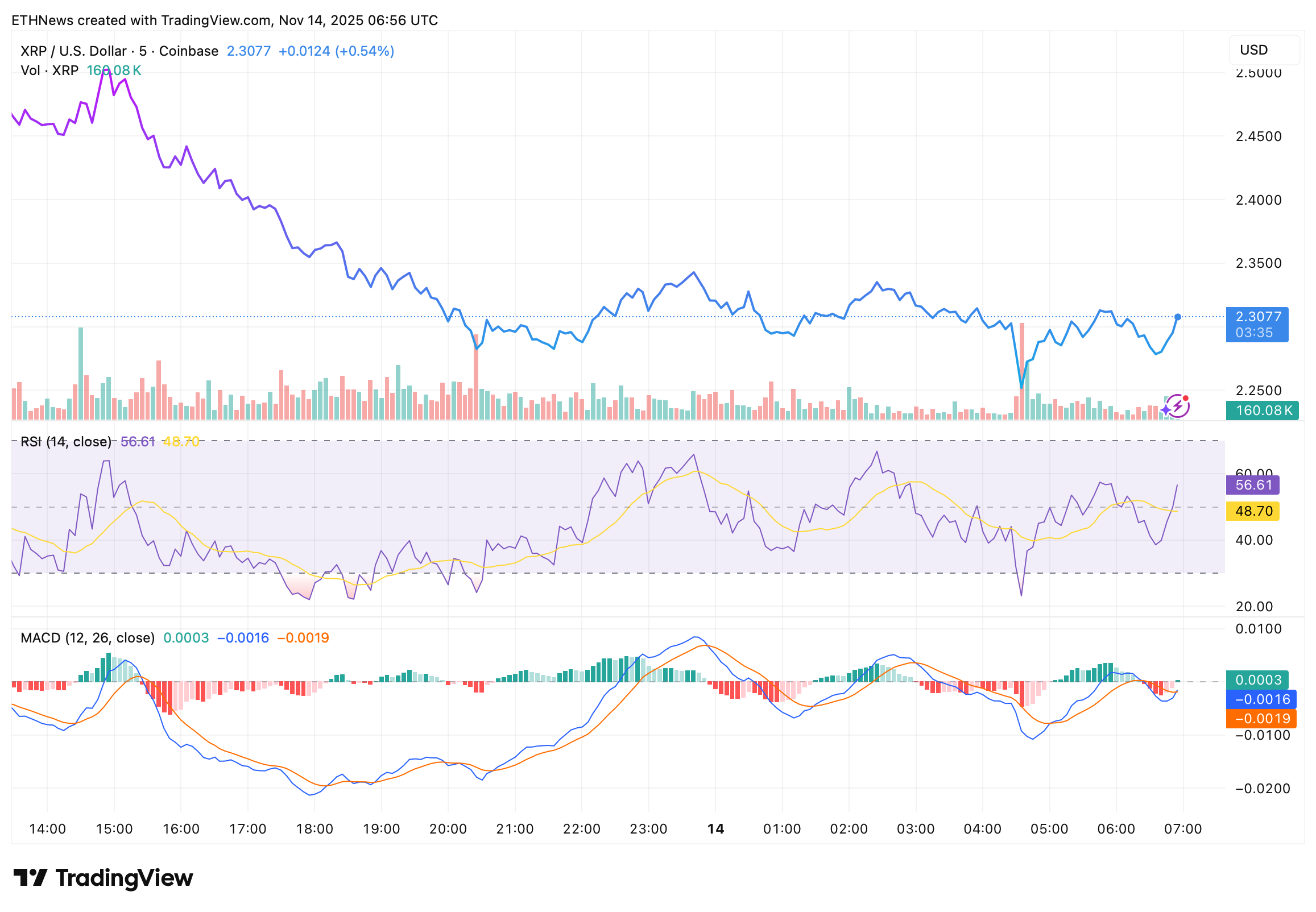Click the TradingView logo mark
The image size is (1316, 912).
[30, 878]
